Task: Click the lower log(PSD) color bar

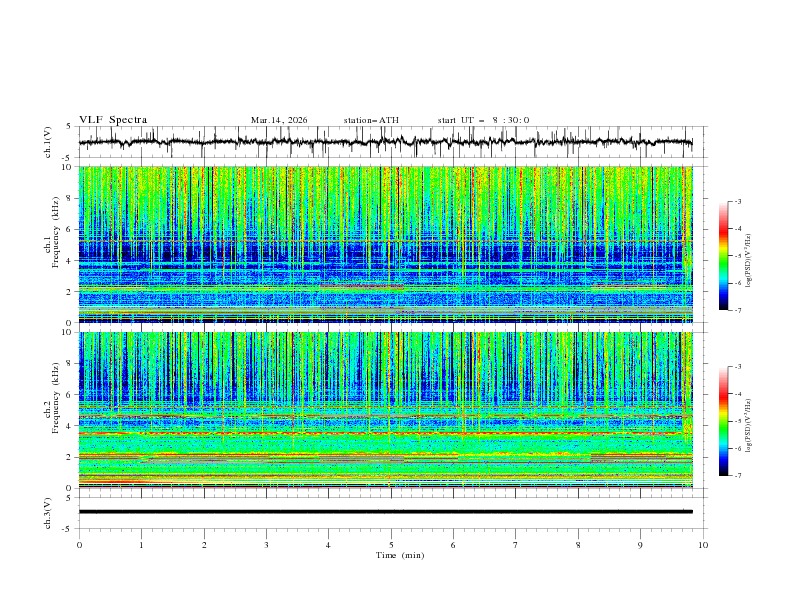Action: (724, 421)
